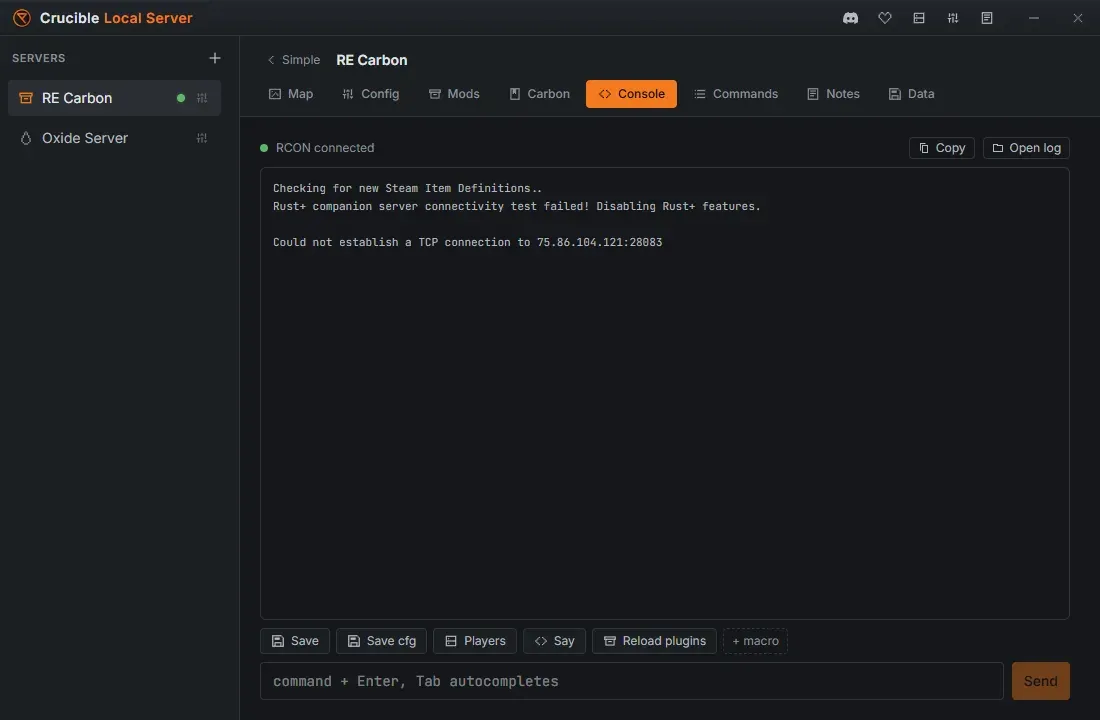Click the heart icon in title bar

tap(885, 18)
